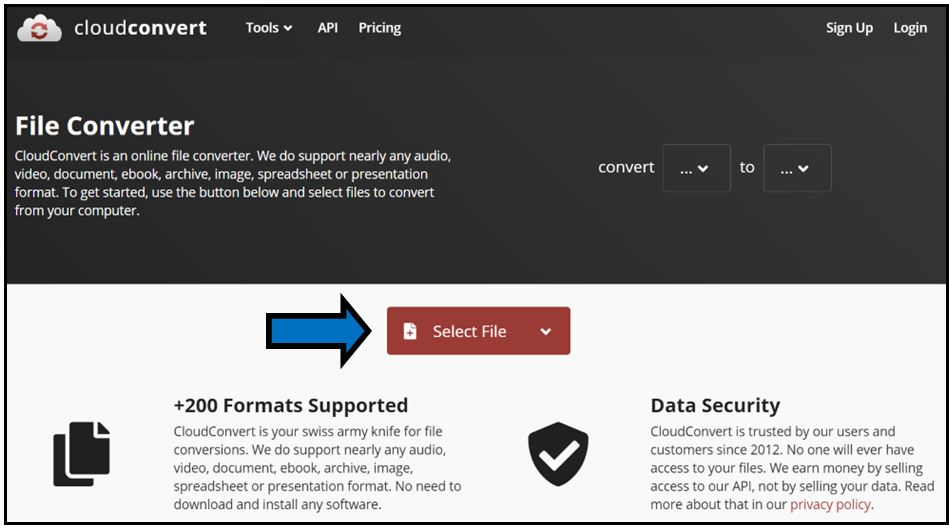Click the File Converter heading
Viewport: 949px width, 529px height.
coord(105,126)
